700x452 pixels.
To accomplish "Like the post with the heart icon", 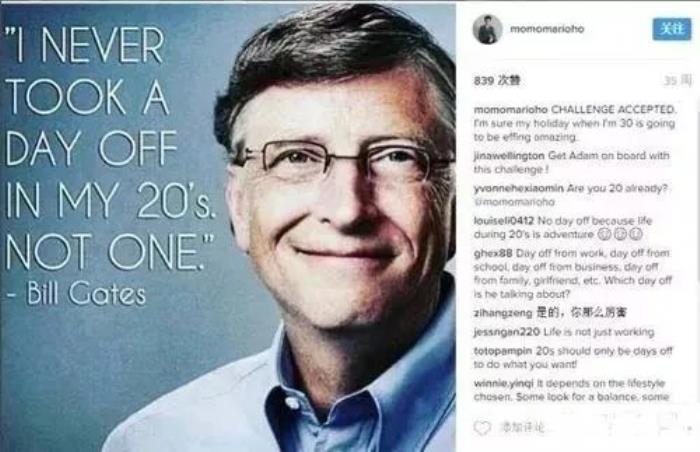I will click(482, 427).
